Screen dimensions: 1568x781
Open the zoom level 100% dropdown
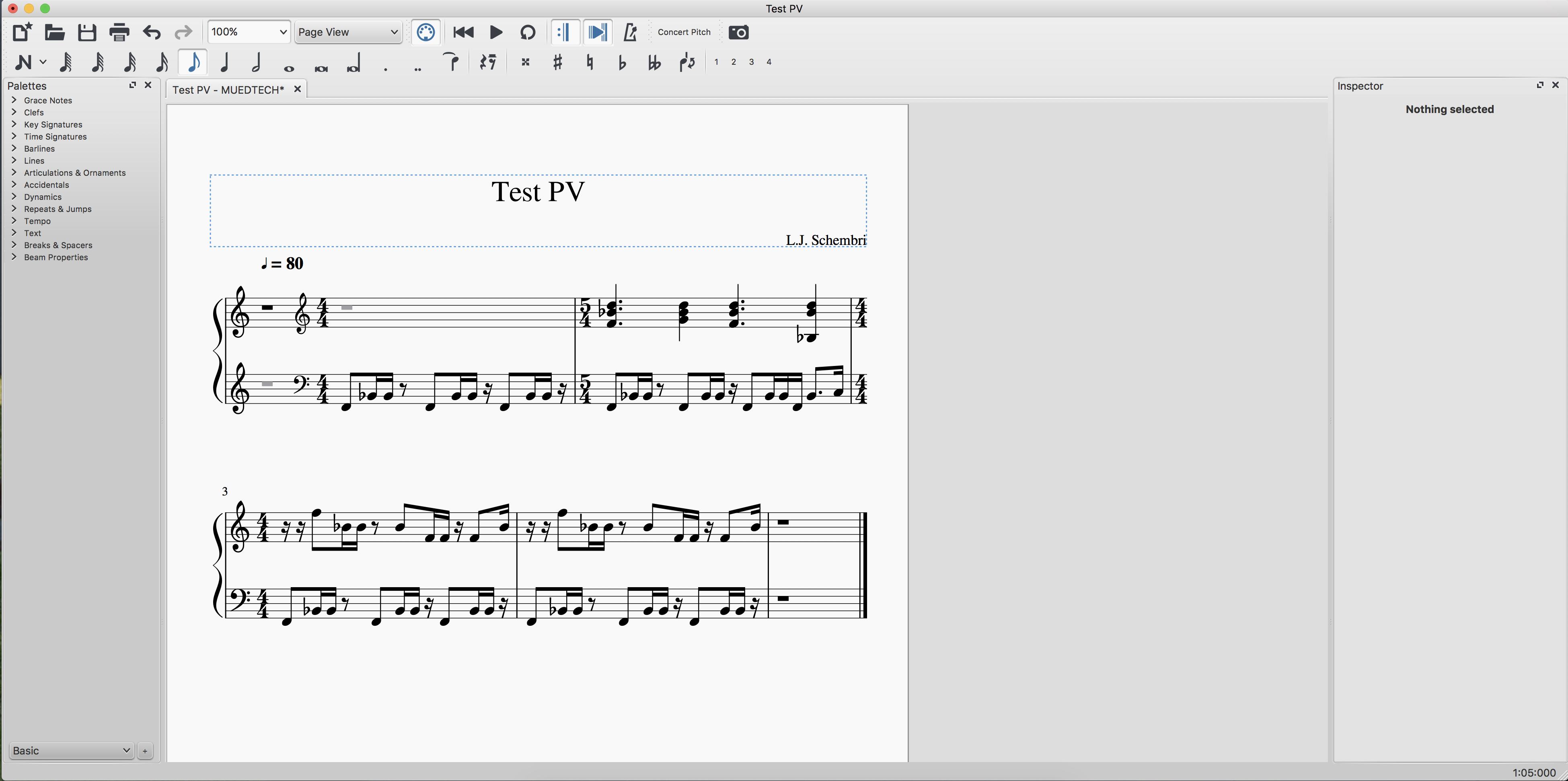pos(249,32)
